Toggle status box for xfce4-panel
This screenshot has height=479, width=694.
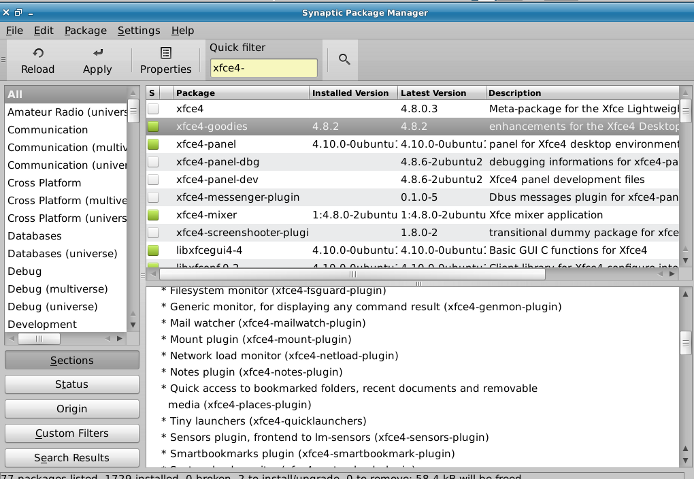153,144
